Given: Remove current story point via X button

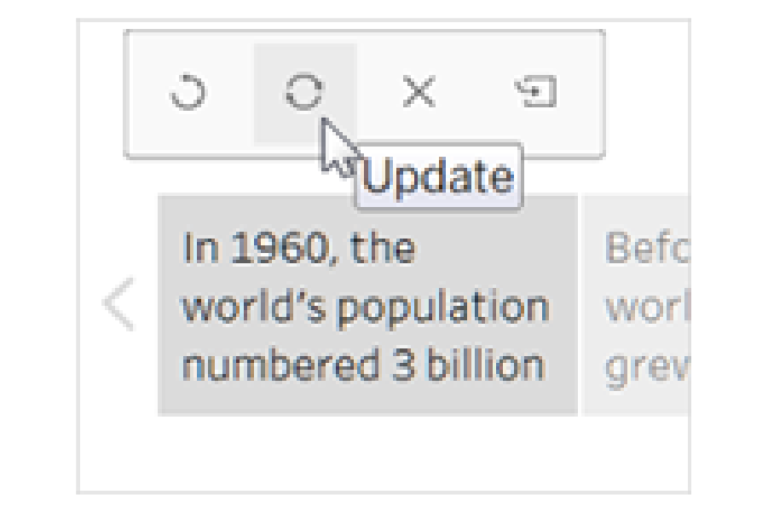Looking at the screenshot, I should 418,93.
